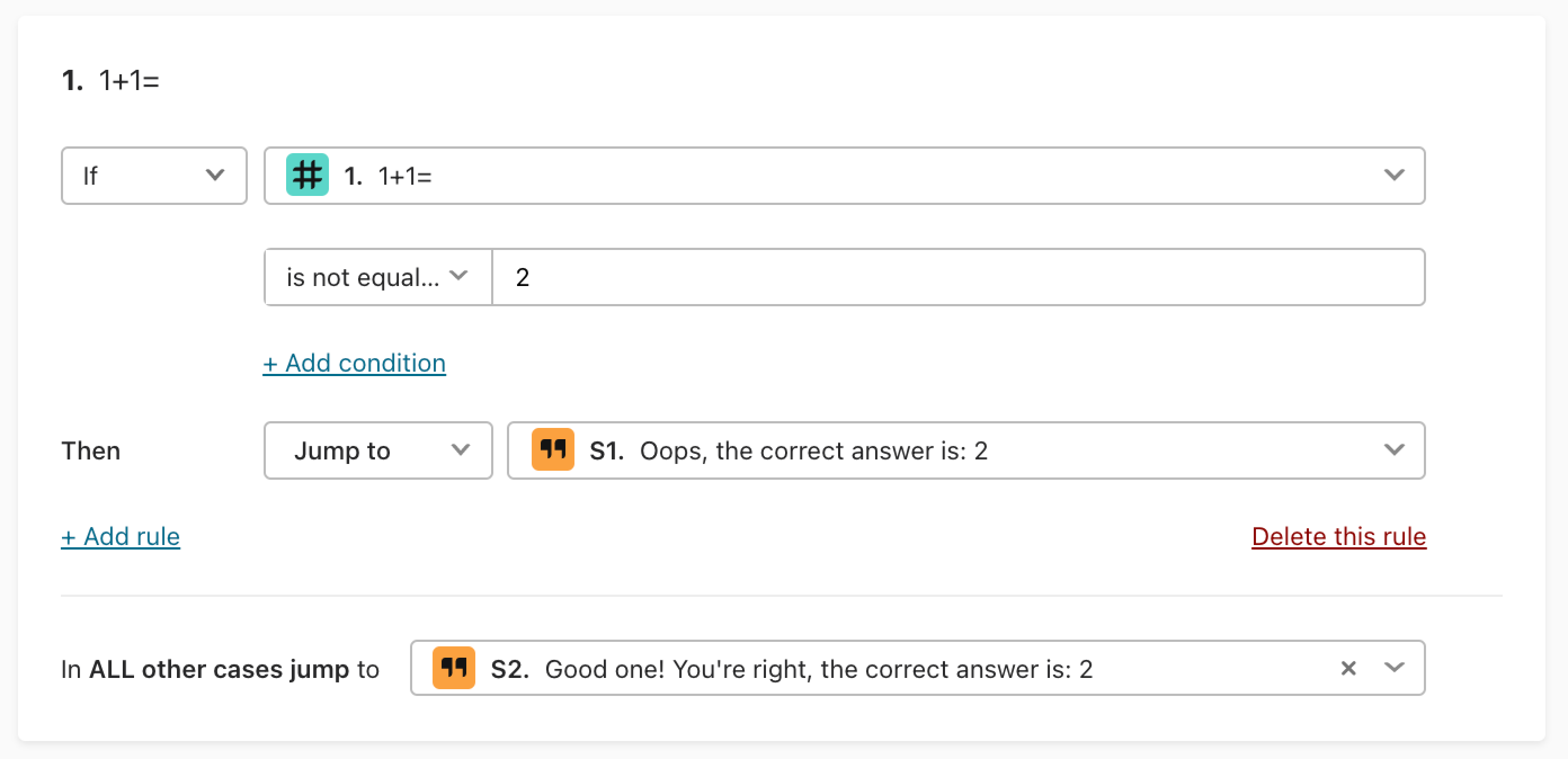The image size is (1568, 759).
Task: Click the + Add rule link
Action: [121, 537]
